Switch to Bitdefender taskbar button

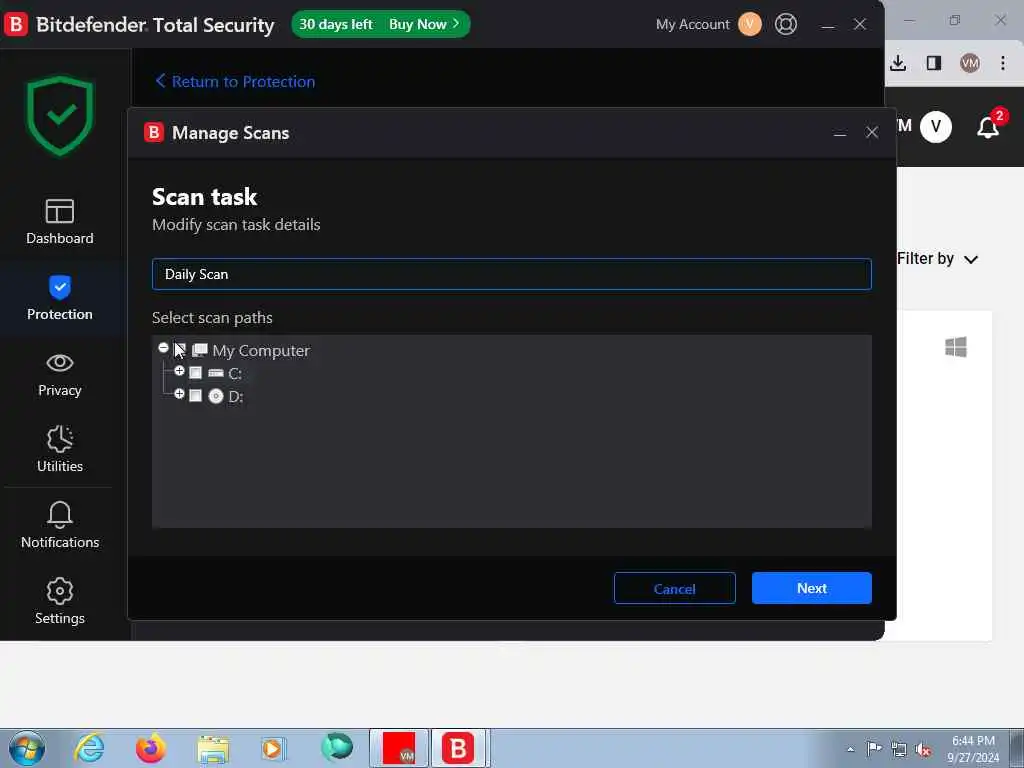pos(458,748)
